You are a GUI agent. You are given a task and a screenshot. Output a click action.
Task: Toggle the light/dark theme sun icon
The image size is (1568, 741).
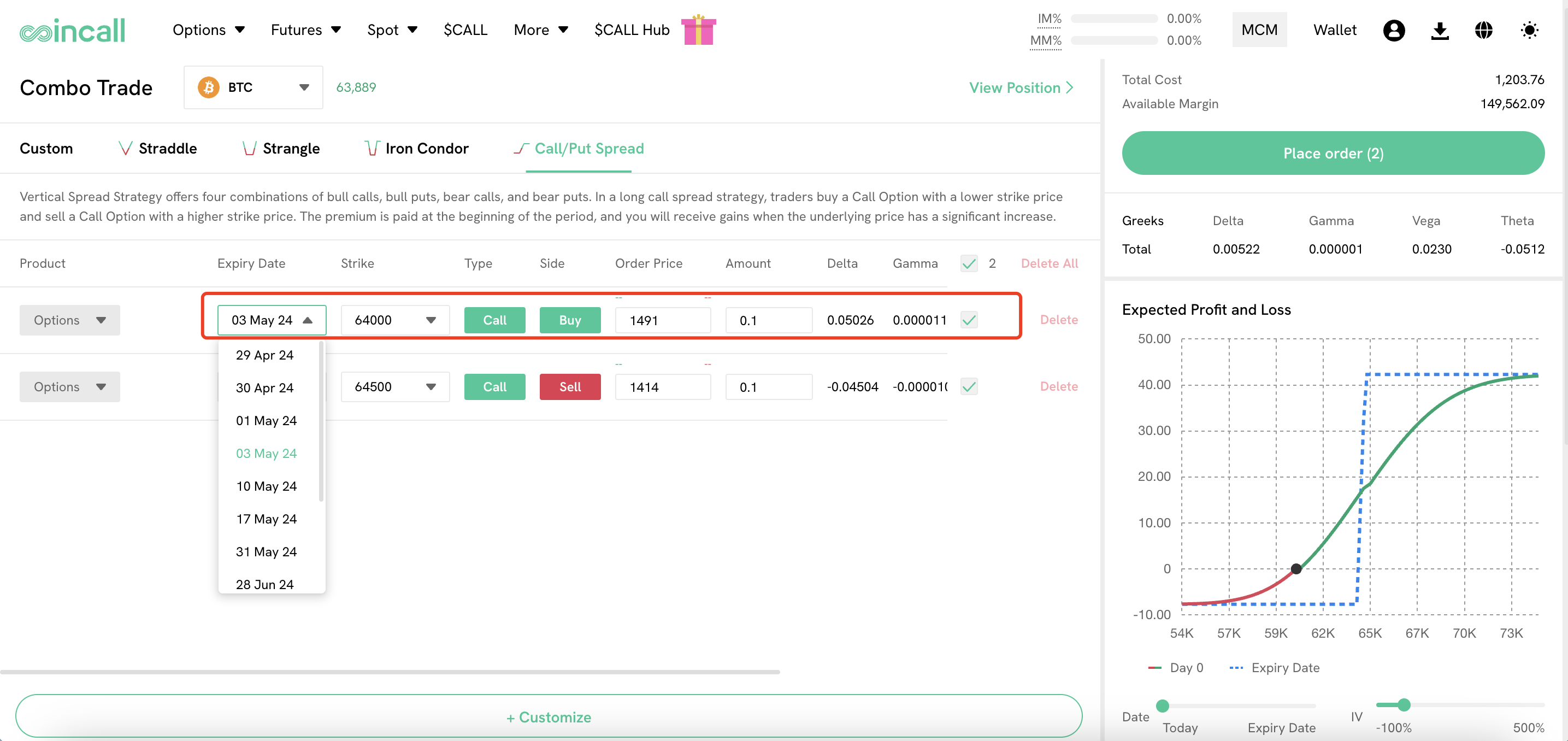coord(1529,30)
